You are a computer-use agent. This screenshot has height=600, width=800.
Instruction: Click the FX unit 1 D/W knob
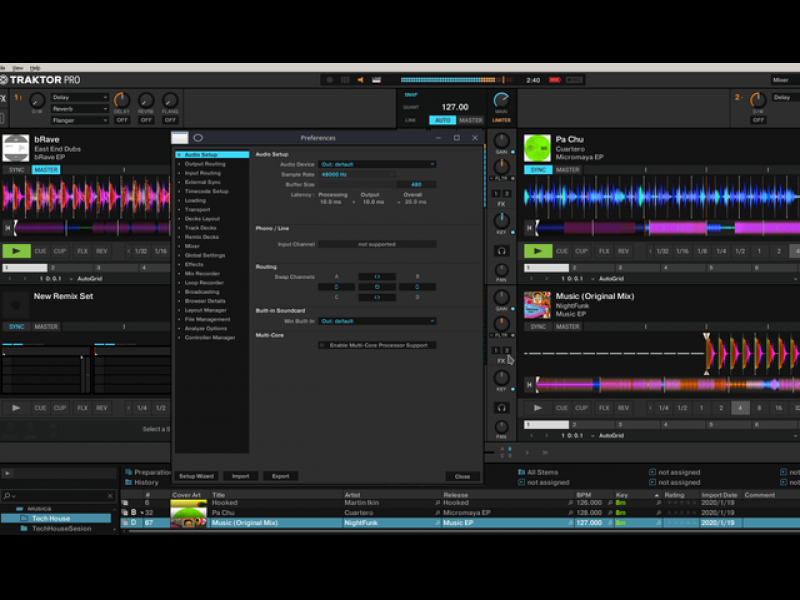click(37, 101)
